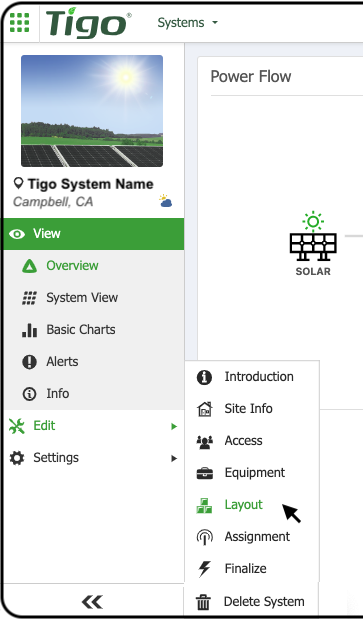Click the Basic Charts bar icon
This screenshot has height=619, width=363.
(30, 330)
